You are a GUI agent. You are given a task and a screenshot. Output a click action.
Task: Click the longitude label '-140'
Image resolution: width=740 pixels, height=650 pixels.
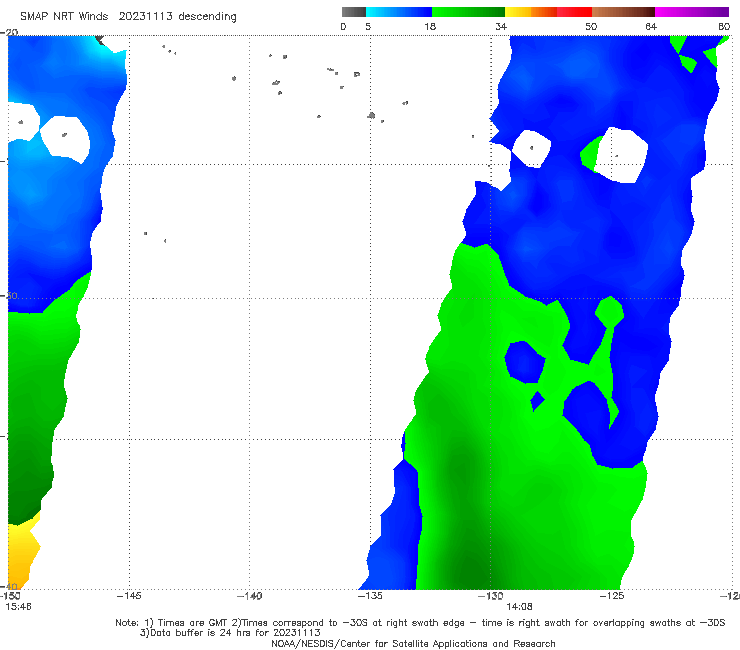click(249, 596)
